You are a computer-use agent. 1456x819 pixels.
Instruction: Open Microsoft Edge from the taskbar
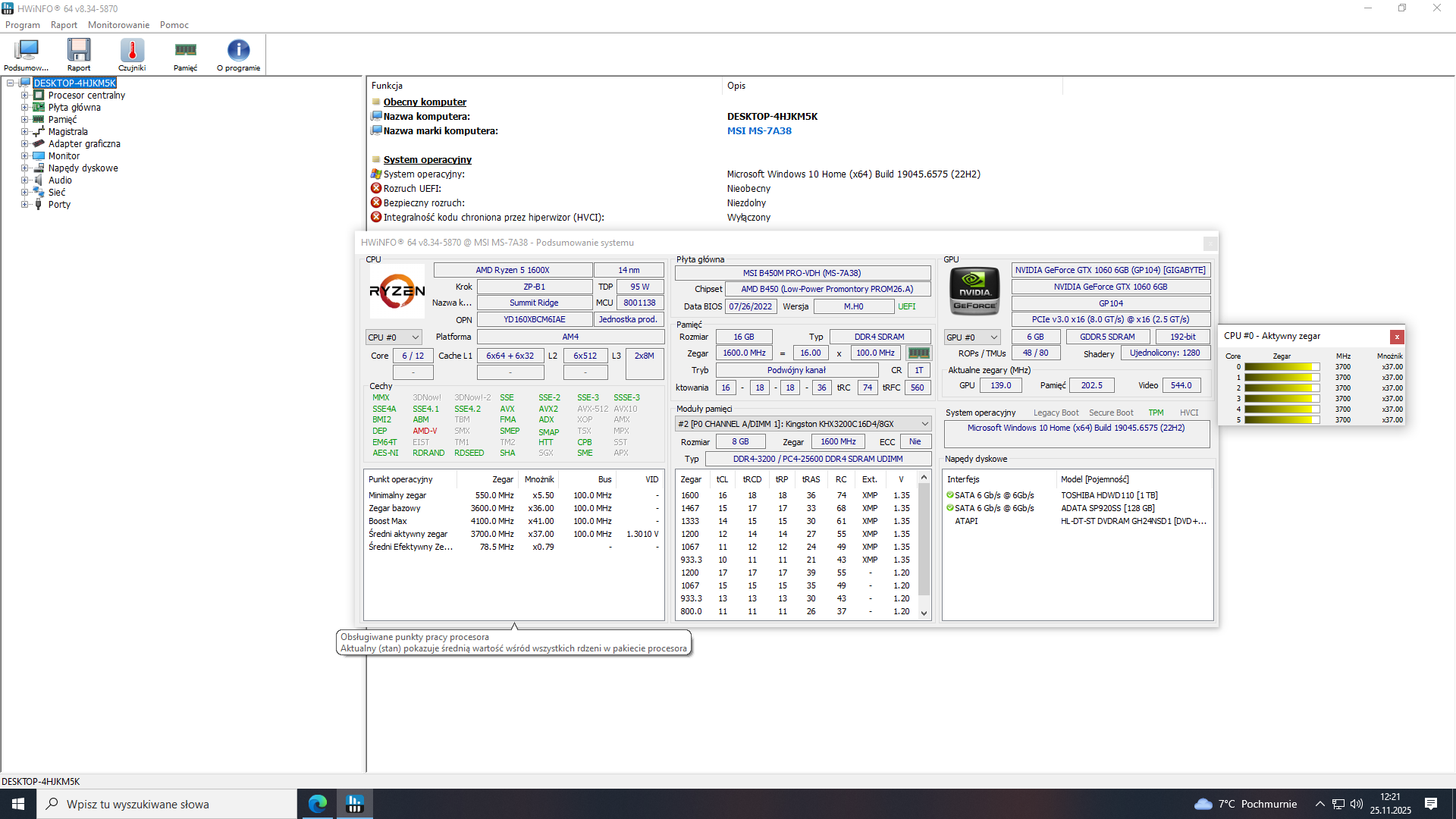[x=318, y=804]
